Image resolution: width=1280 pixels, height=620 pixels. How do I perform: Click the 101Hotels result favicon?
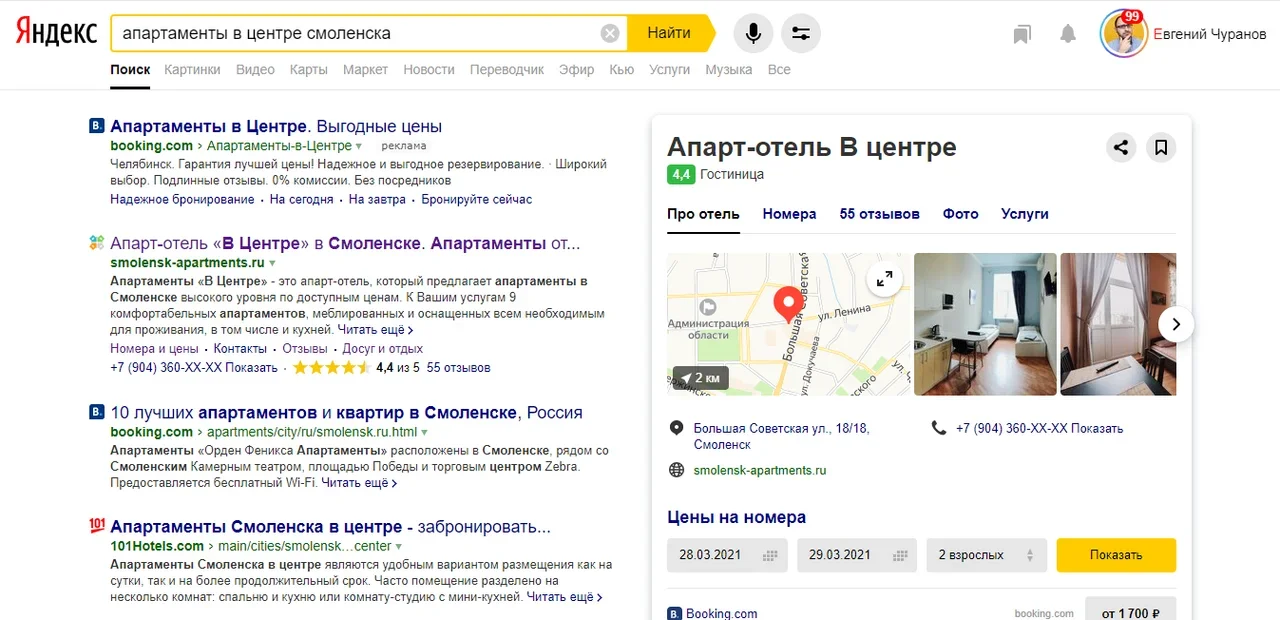pos(97,526)
